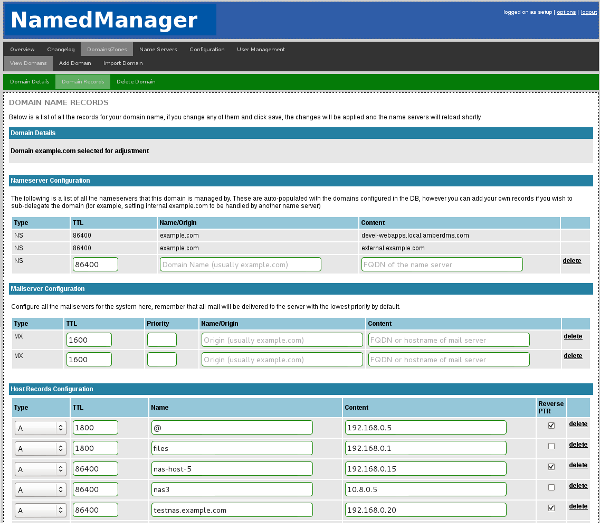Click the FQDN of the name server field
The width and height of the screenshot is (600, 528).
(x=442, y=264)
